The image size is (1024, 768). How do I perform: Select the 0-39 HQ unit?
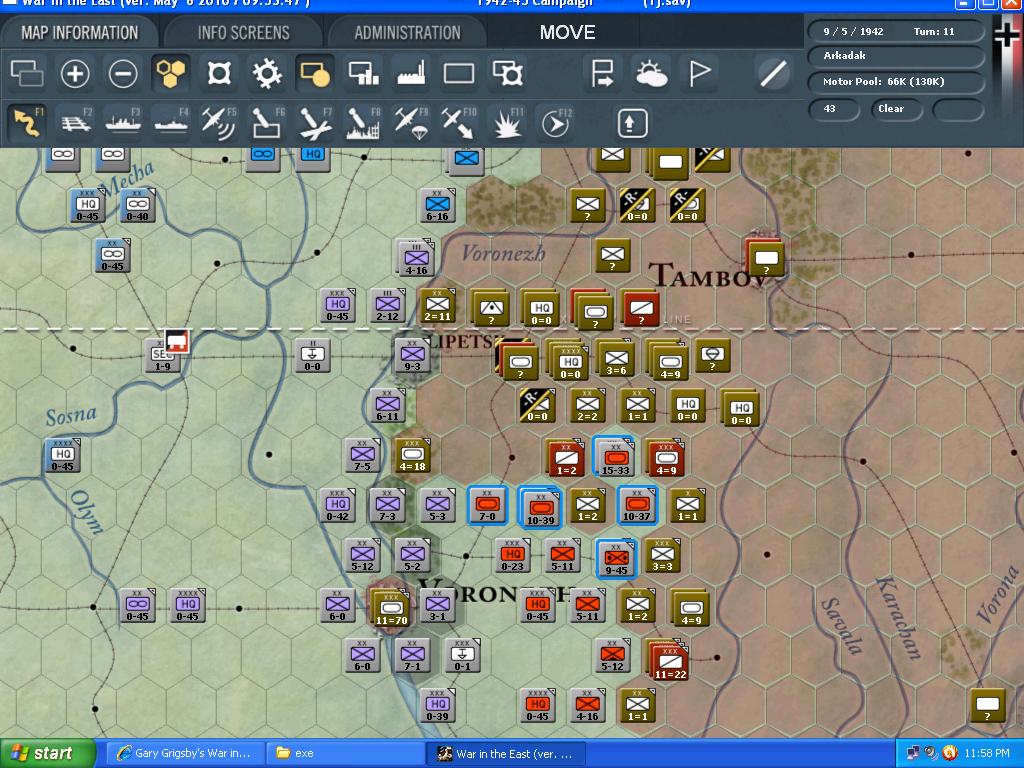point(437,706)
